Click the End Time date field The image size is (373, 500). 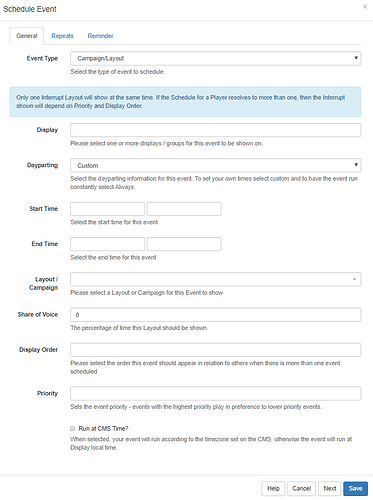click(107, 244)
